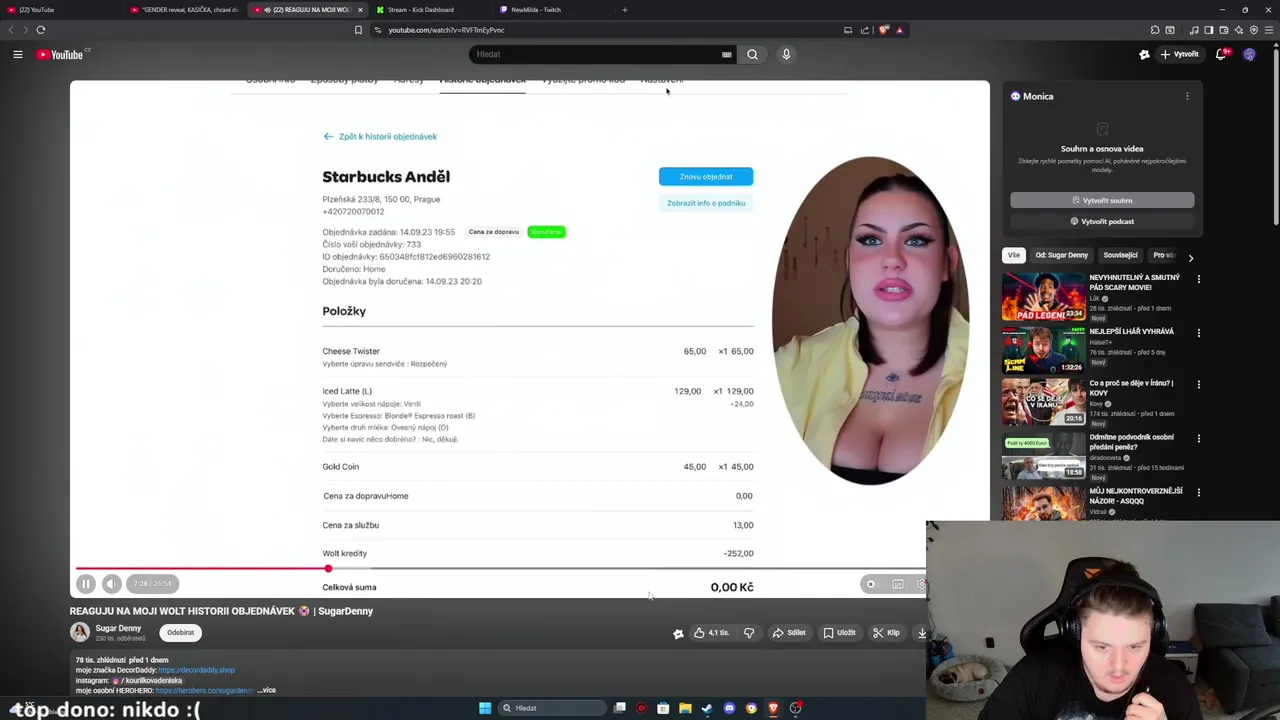Open options for Co a proč se děje video

pyautogui.click(x=1199, y=384)
